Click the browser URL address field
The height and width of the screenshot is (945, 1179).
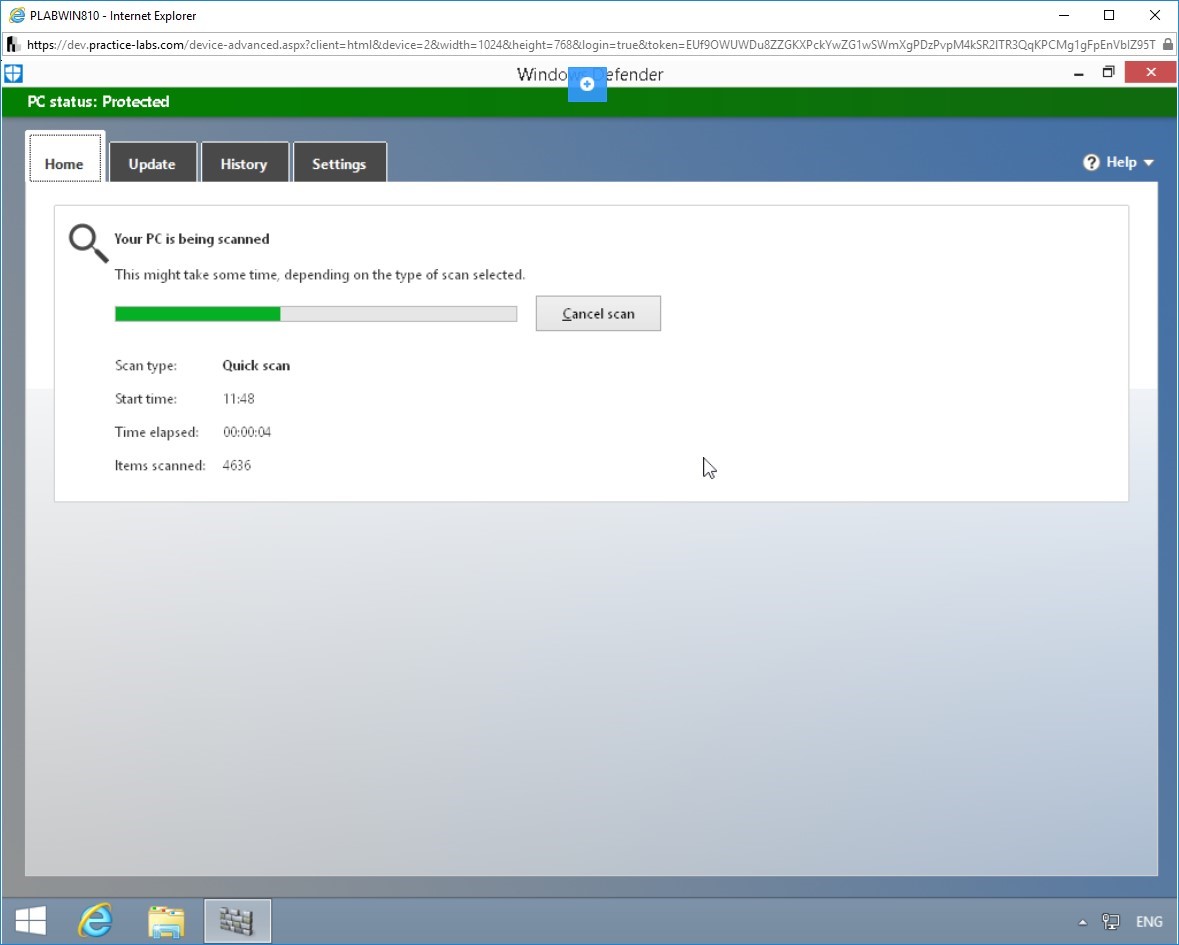tap(590, 45)
